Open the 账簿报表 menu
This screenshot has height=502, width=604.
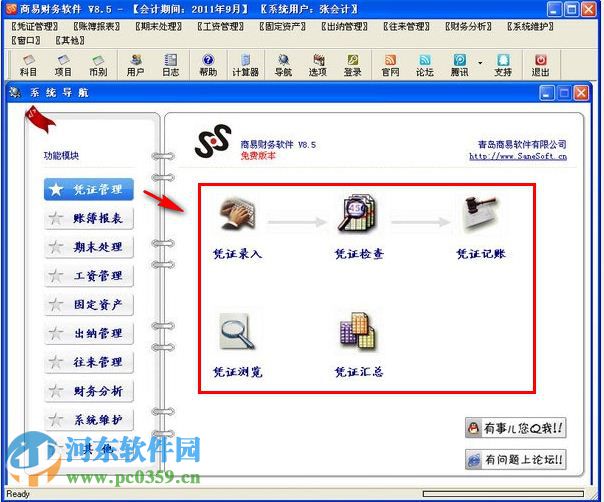click(x=97, y=27)
